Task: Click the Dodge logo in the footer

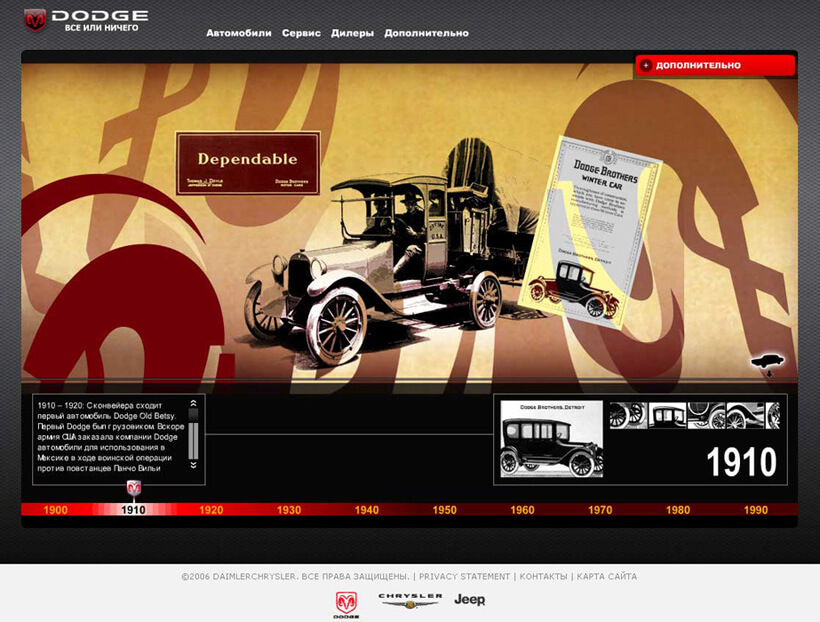Action: click(345, 601)
